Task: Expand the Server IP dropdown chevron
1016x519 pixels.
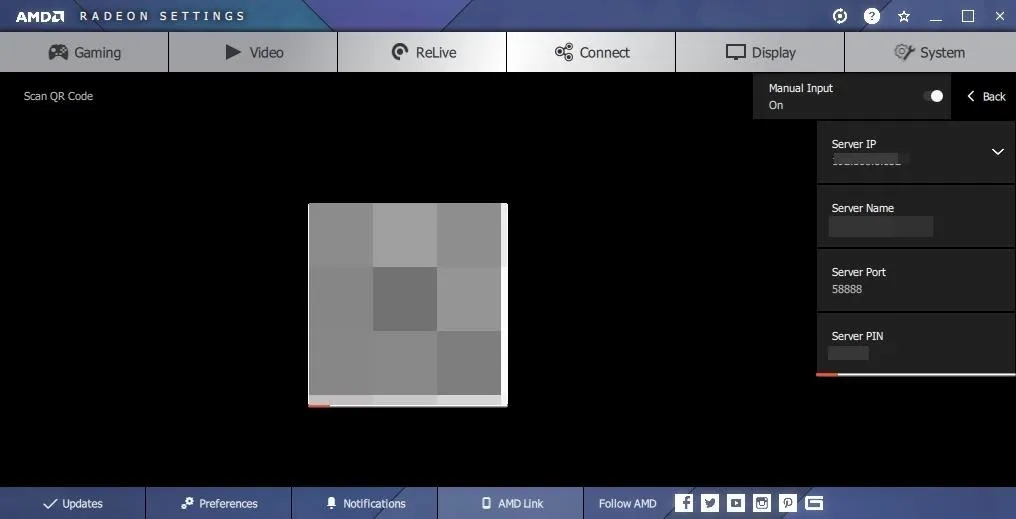Action: tap(997, 152)
